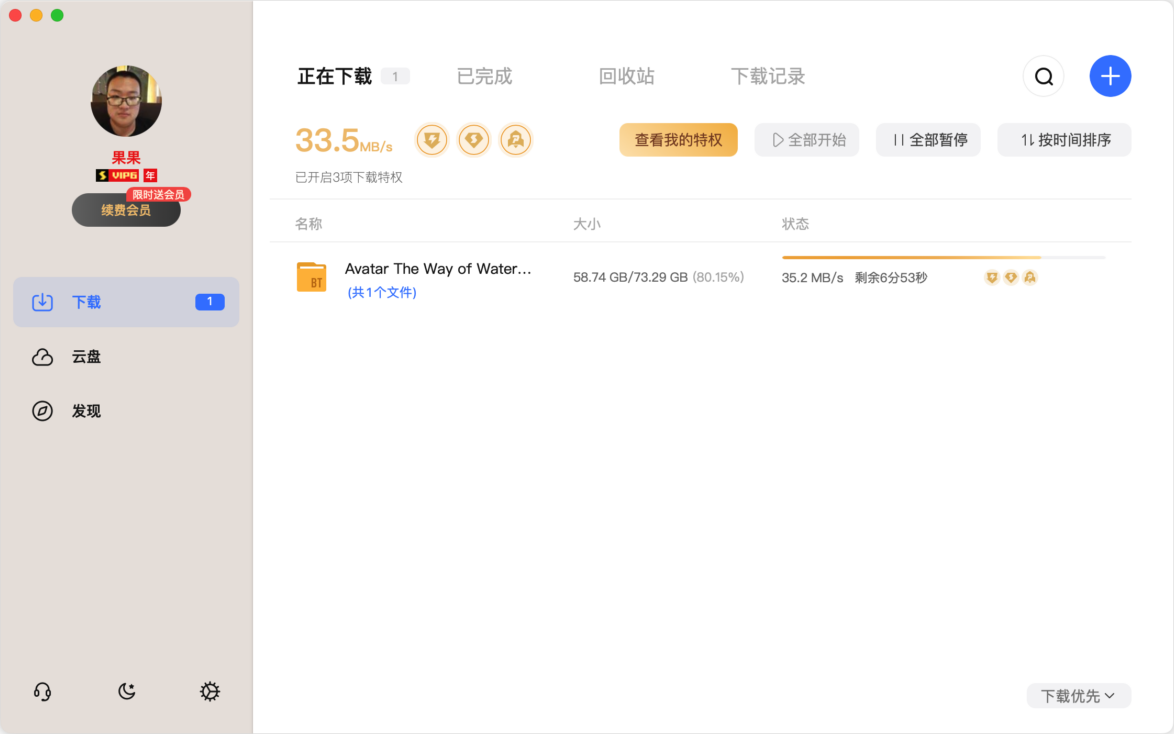This screenshot has height=734, width=1174.
Task: Click 状态 column header
Action: (x=795, y=224)
